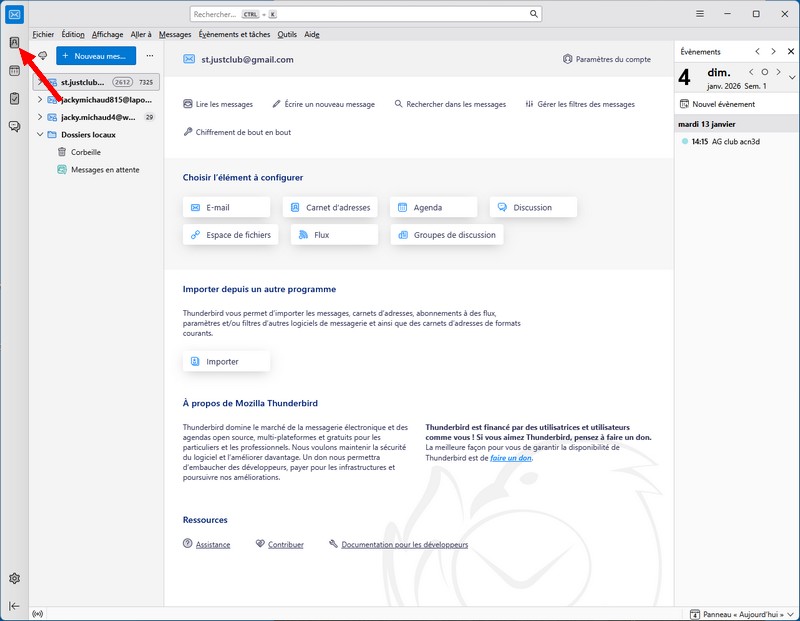Open the Tasks space in left sidebar

[x=14, y=99]
